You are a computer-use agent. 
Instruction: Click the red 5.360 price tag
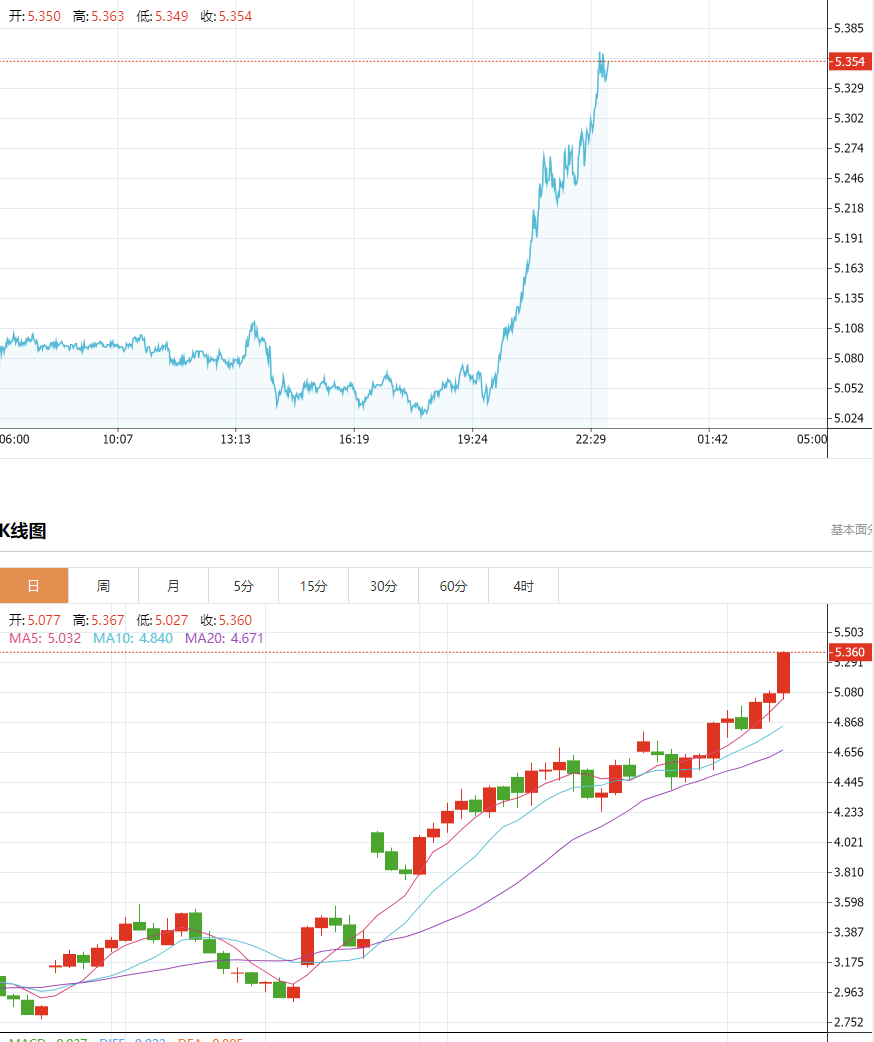(849, 652)
